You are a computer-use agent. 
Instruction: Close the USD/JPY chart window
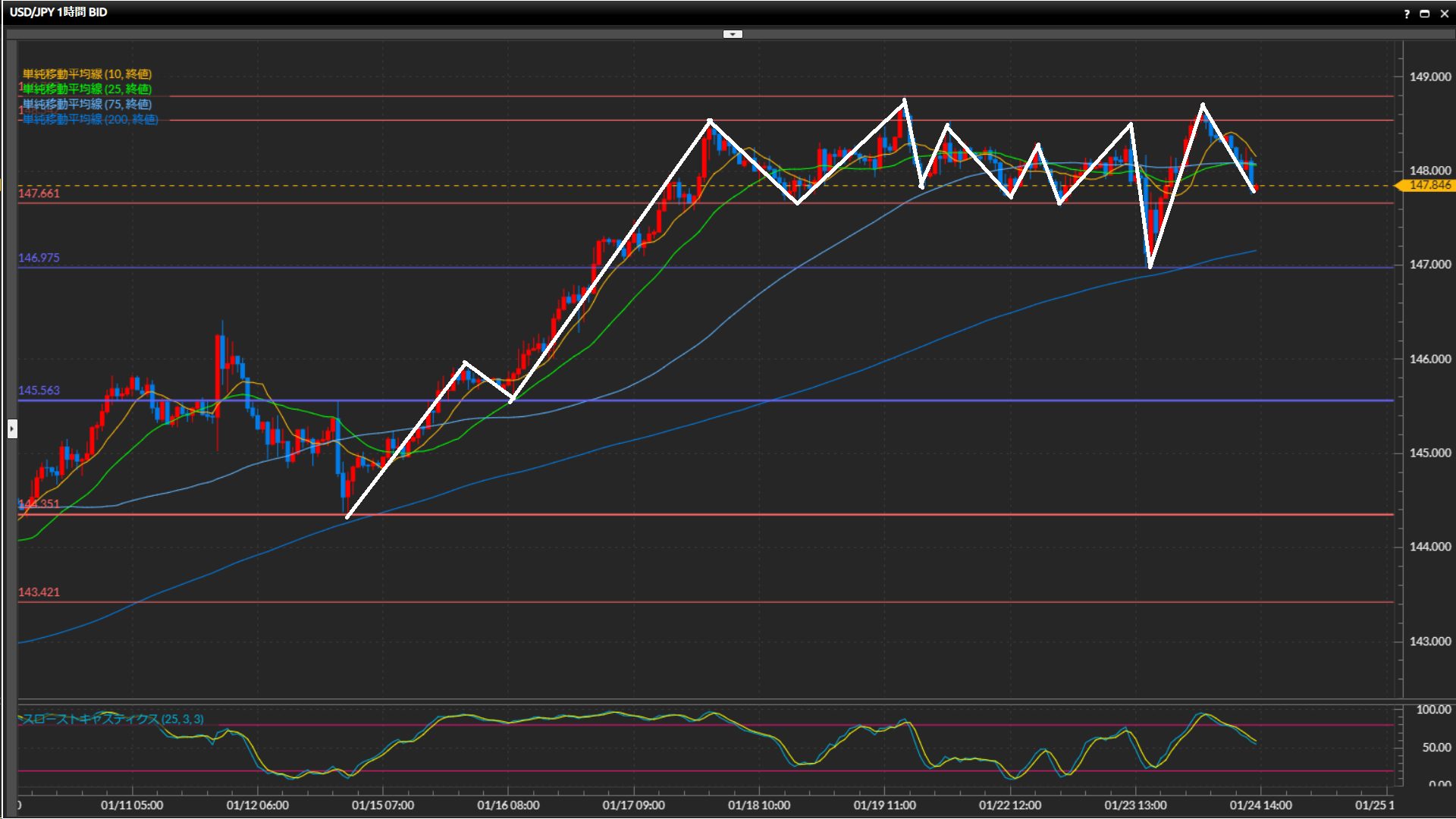point(1444,14)
